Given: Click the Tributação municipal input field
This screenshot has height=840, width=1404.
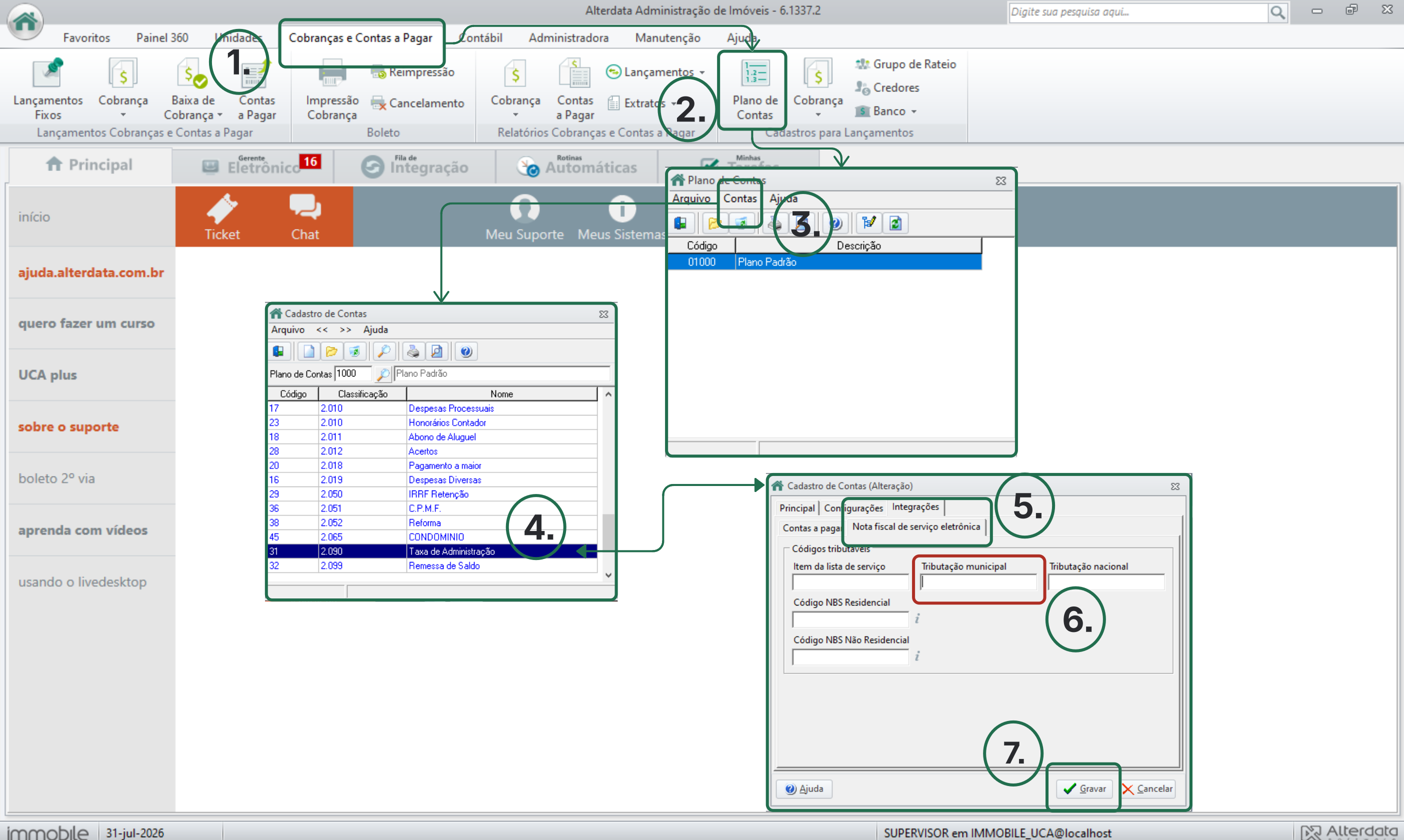Looking at the screenshot, I should coord(978,582).
